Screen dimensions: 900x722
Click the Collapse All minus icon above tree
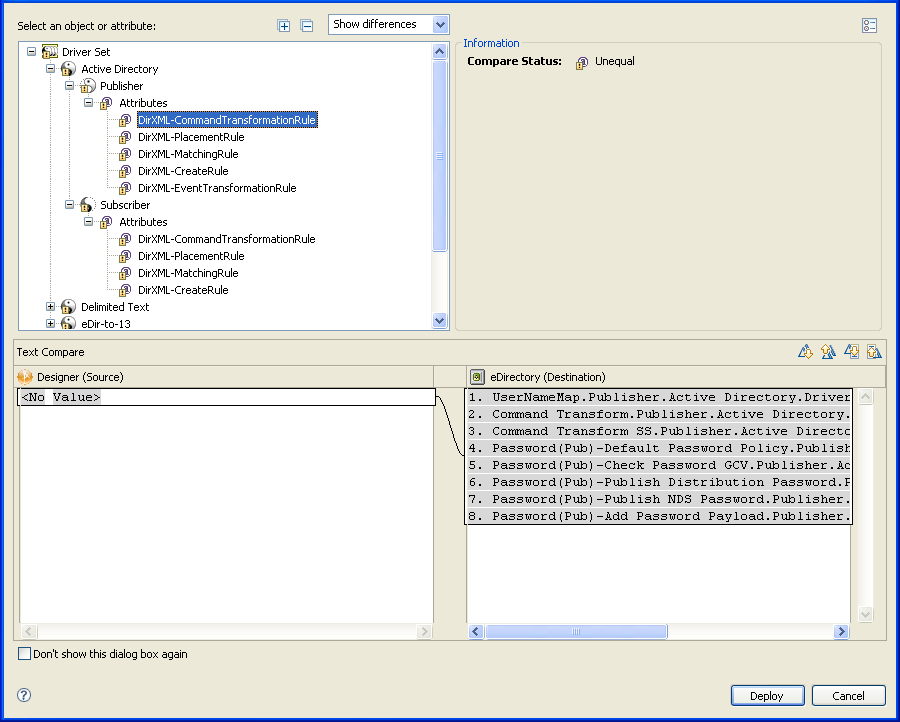coord(307,26)
